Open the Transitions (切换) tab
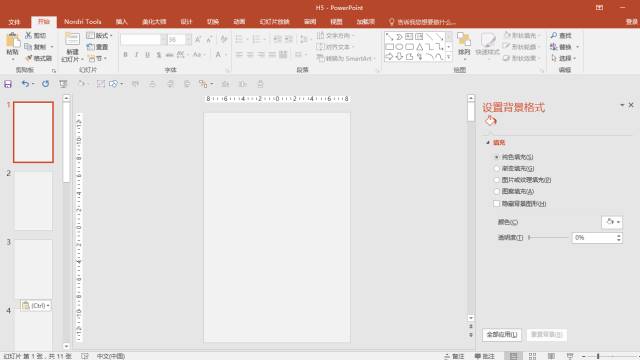The height and width of the screenshot is (360, 640). 213,22
